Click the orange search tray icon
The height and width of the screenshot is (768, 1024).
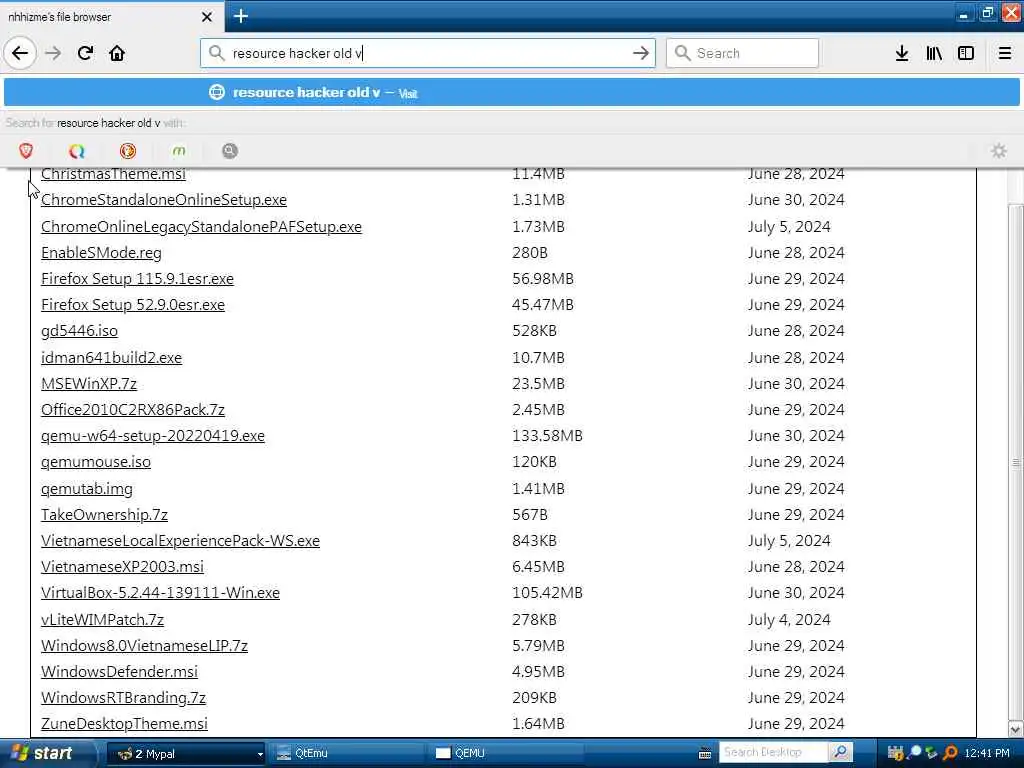coord(950,753)
